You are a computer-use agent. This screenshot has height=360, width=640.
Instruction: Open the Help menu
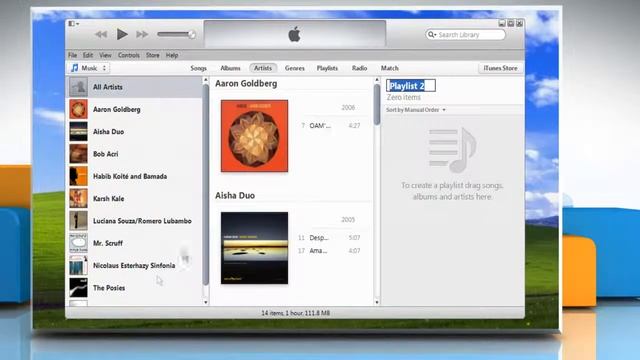pyautogui.click(x=172, y=55)
